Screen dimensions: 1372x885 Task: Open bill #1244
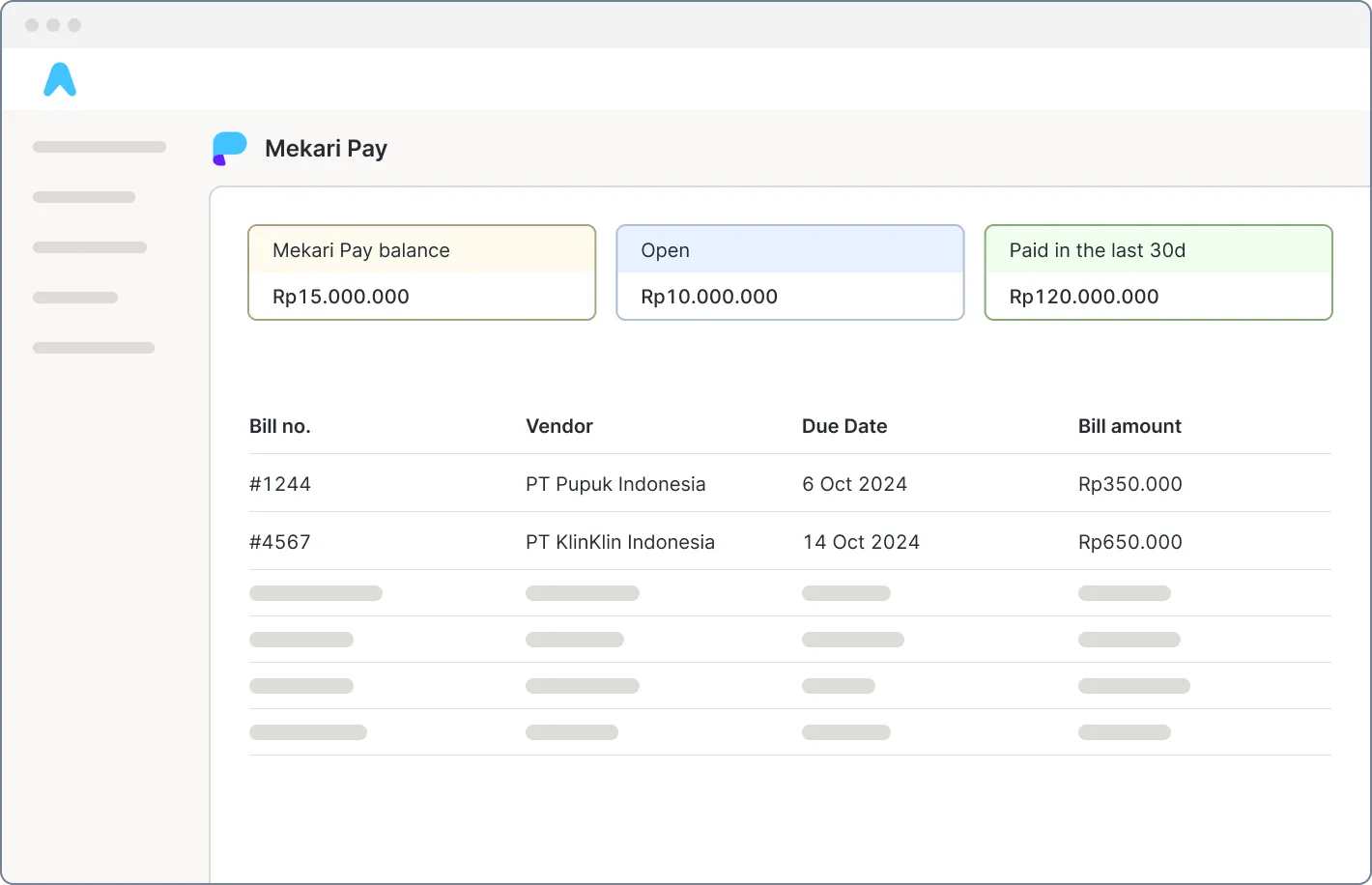(x=280, y=484)
